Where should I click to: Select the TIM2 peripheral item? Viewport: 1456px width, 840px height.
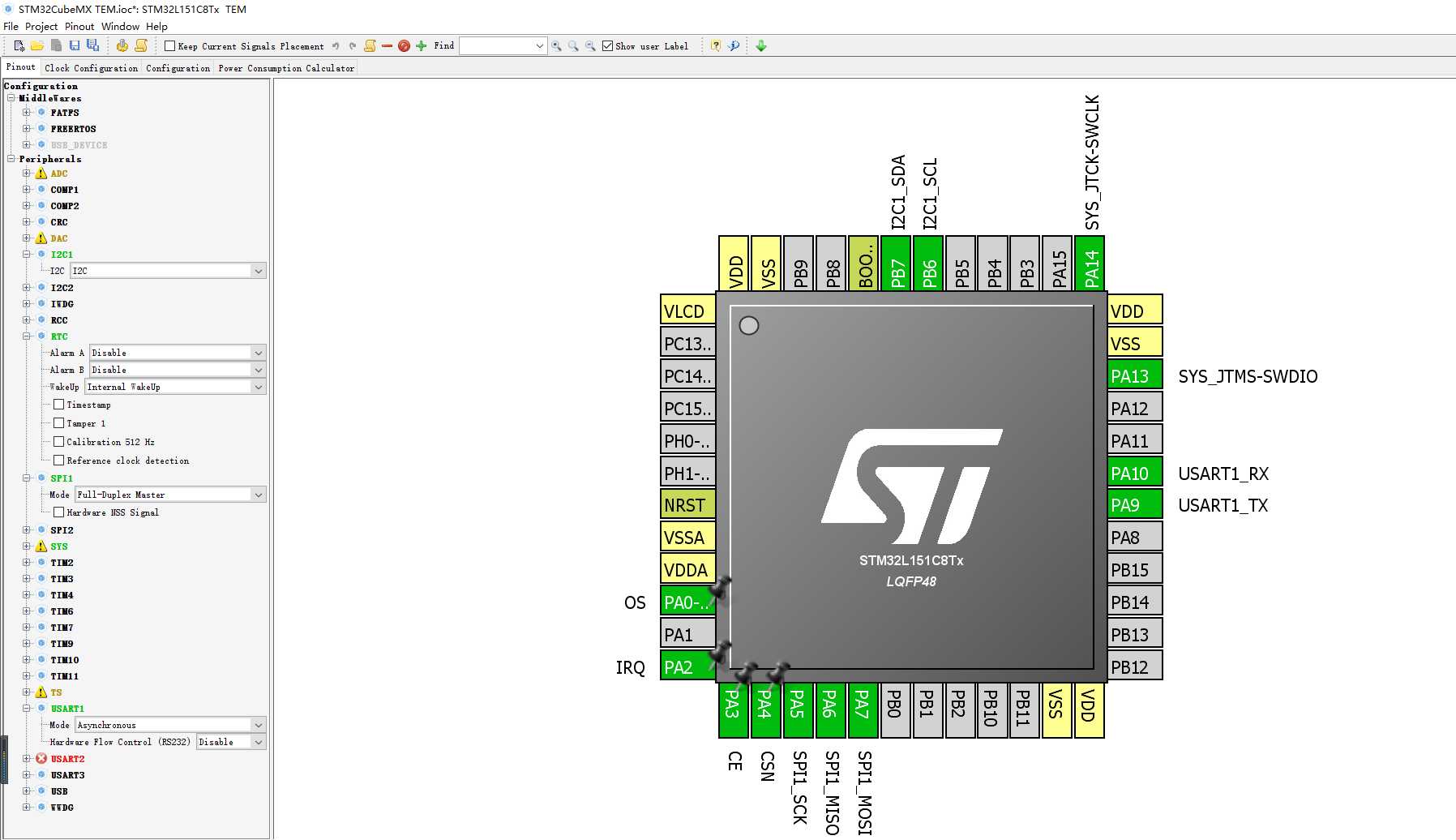tap(62, 563)
